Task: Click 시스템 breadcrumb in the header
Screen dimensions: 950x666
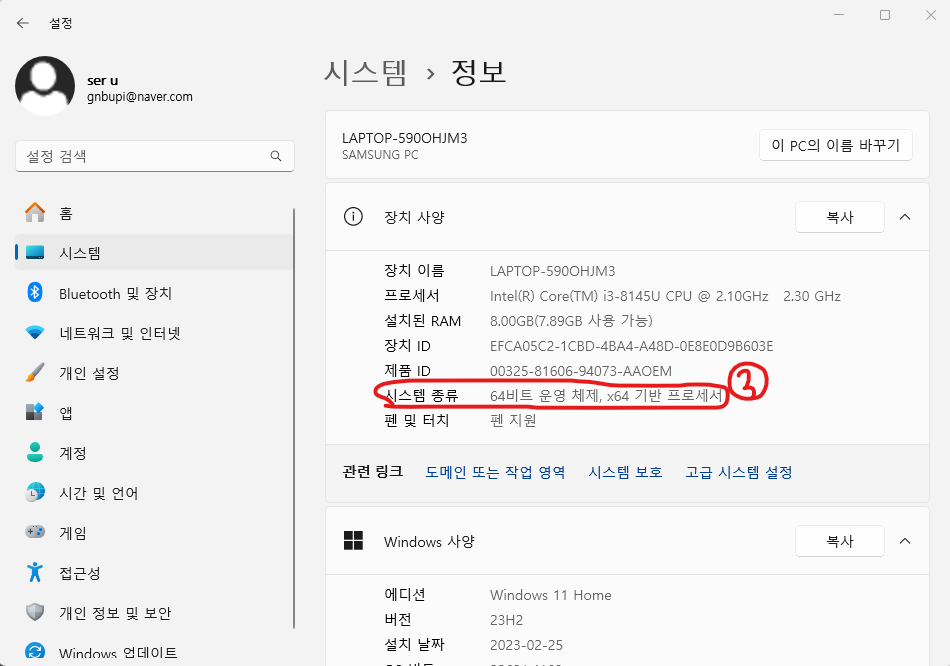Action: click(x=365, y=73)
